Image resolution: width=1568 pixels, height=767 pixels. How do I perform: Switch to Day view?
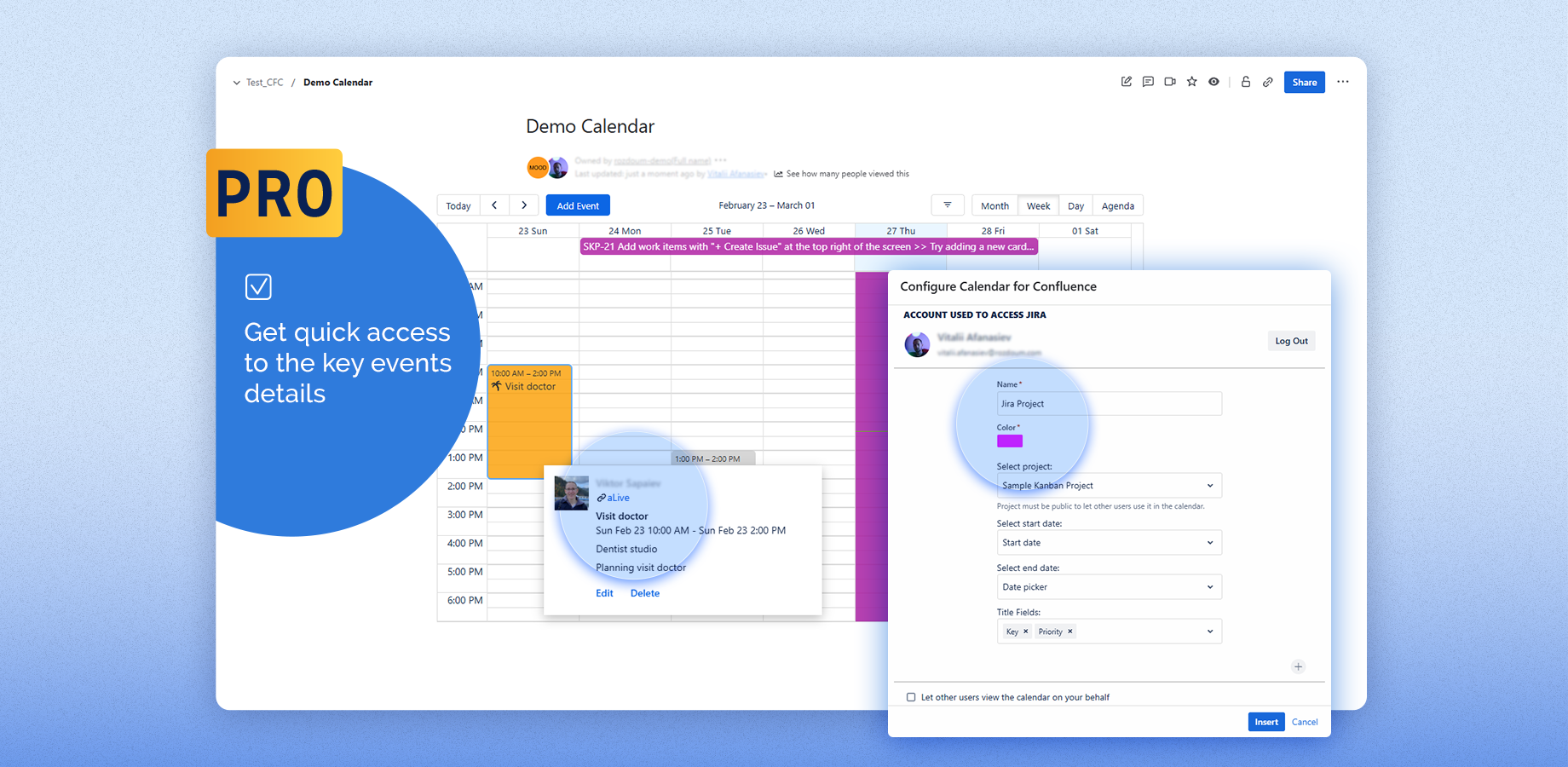[x=1075, y=205]
